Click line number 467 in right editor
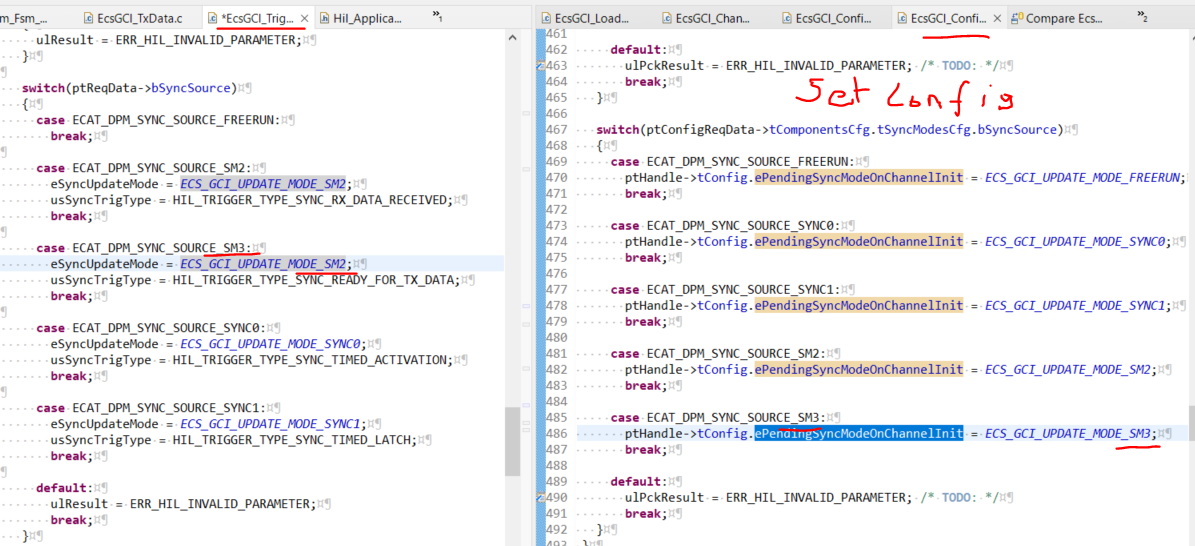 point(557,130)
